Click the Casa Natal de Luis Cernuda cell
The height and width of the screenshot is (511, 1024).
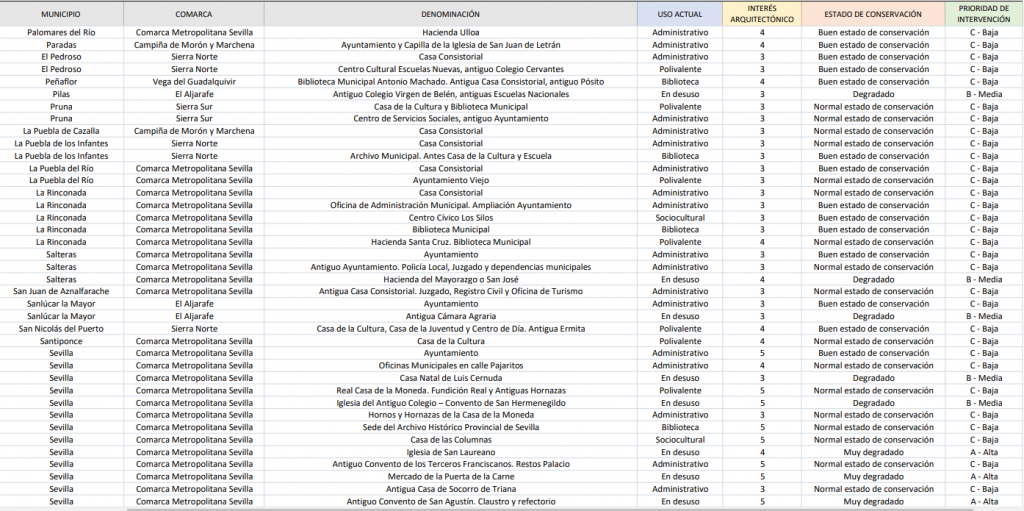[x=450, y=378]
